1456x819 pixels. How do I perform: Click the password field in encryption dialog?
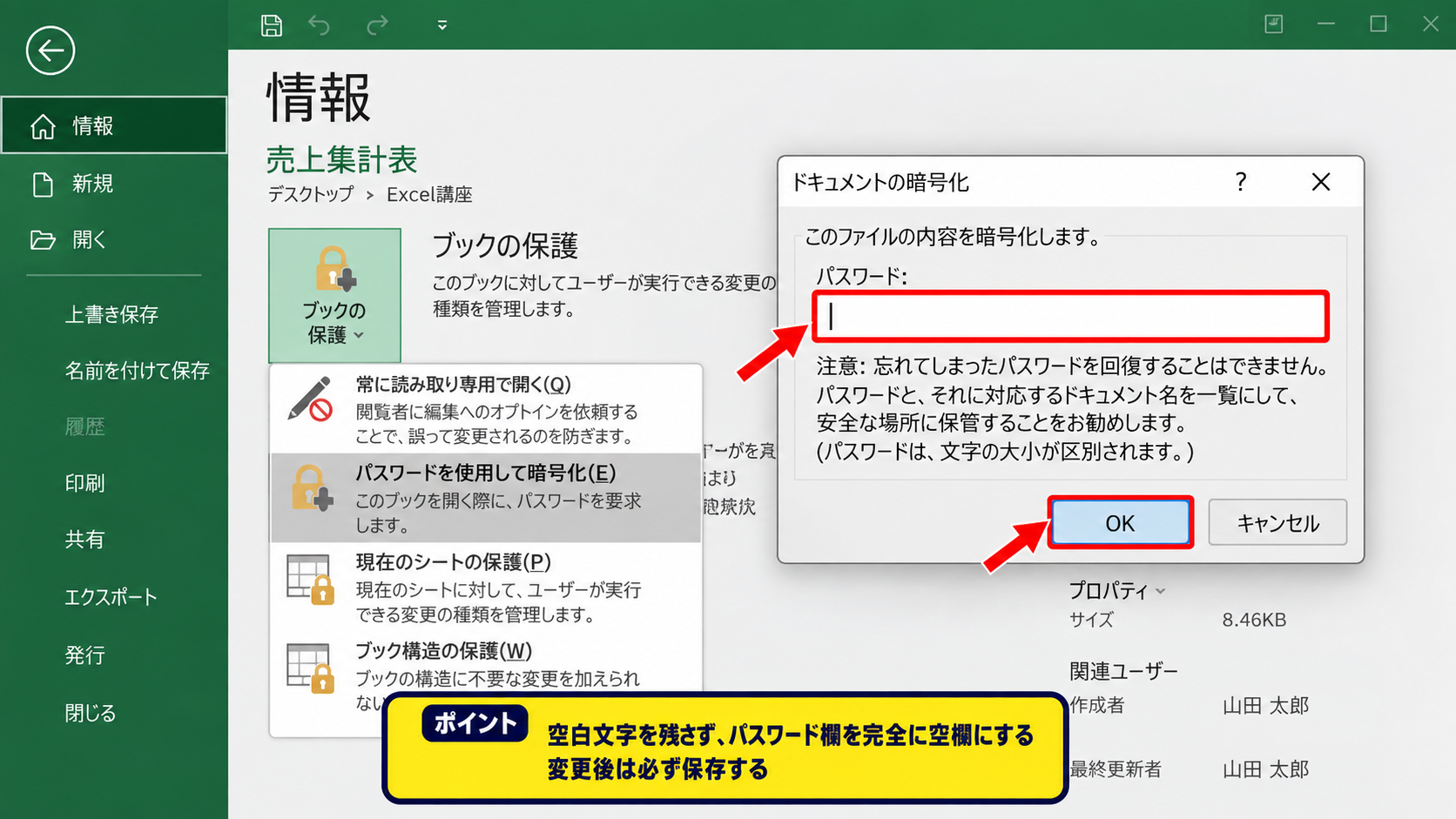(x=1070, y=316)
